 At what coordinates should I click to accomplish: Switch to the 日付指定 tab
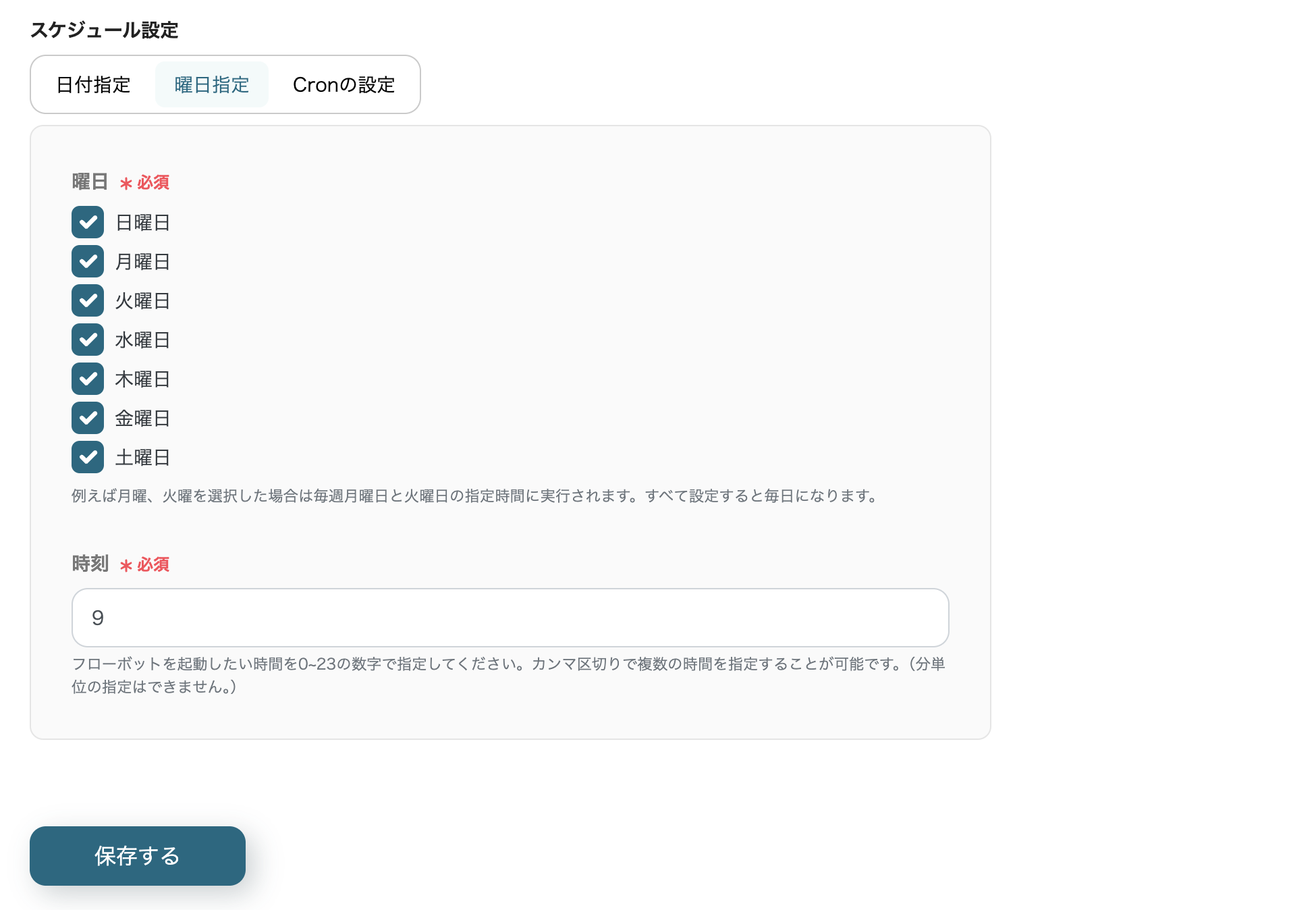click(93, 84)
